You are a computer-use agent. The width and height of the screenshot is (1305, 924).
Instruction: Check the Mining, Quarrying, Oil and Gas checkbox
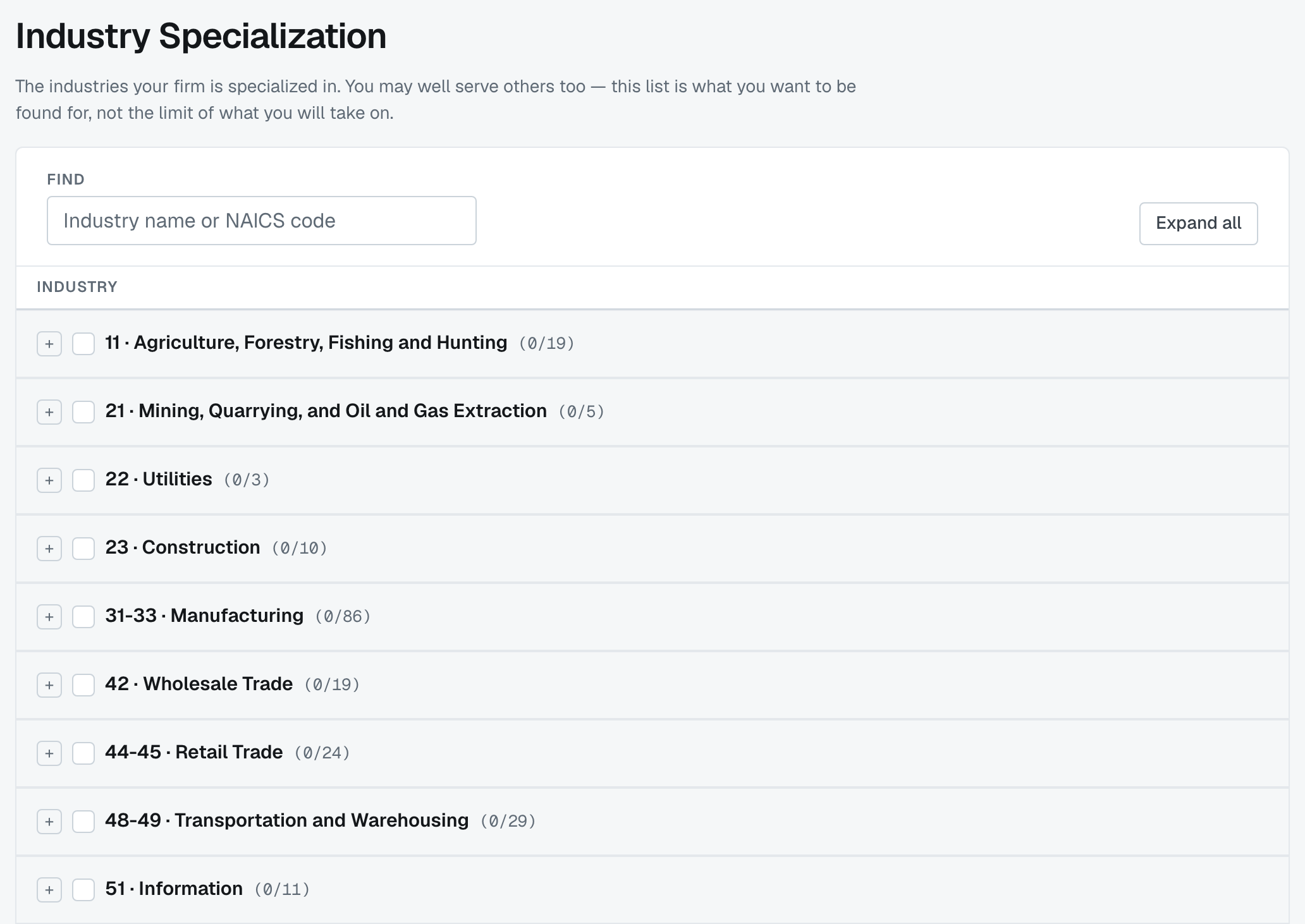83,412
